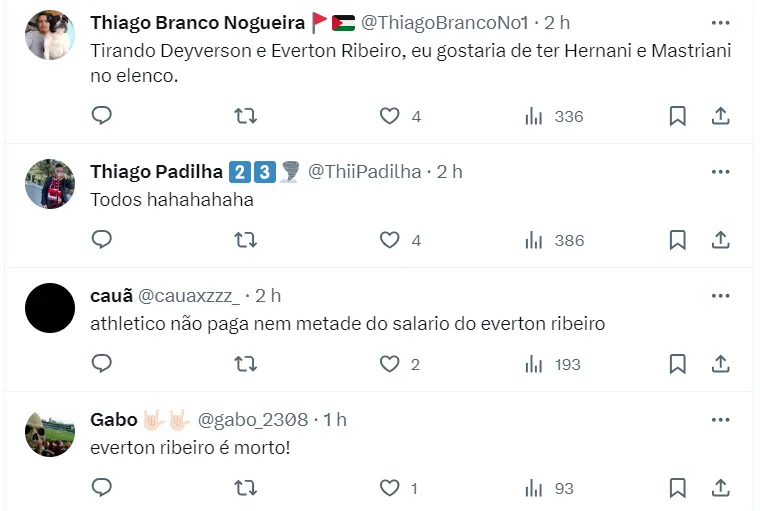Expand more options on Gabo's tweet
This screenshot has width=760, height=511.
pos(720,420)
